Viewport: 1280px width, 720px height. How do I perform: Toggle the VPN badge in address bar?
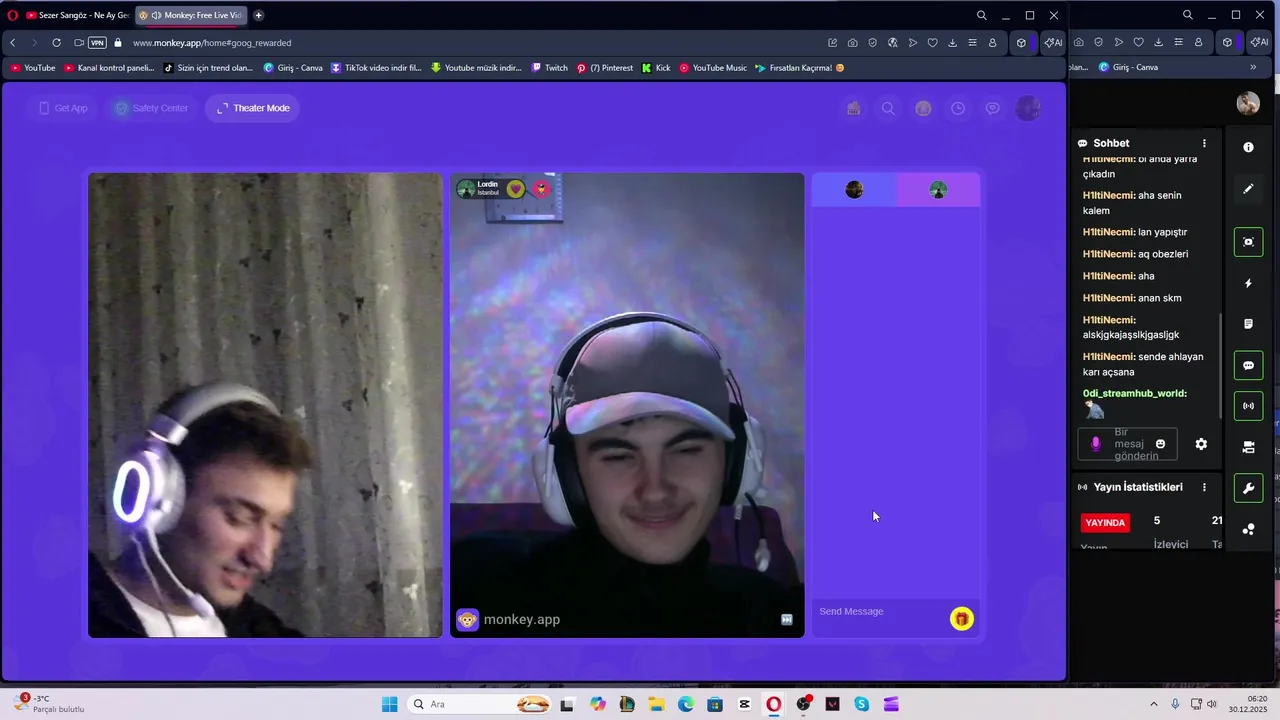click(x=97, y=43)
